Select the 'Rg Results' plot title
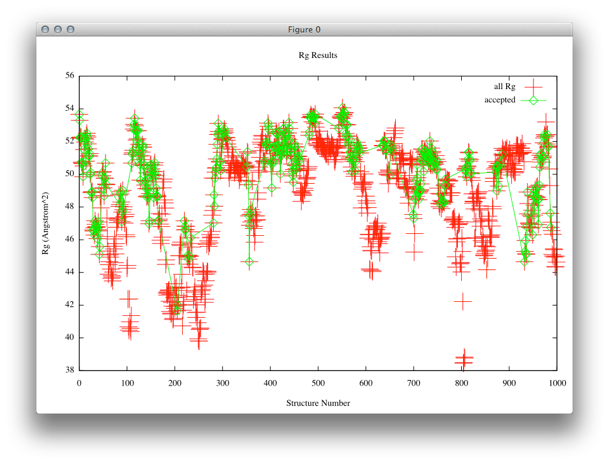 pos(318,55)
